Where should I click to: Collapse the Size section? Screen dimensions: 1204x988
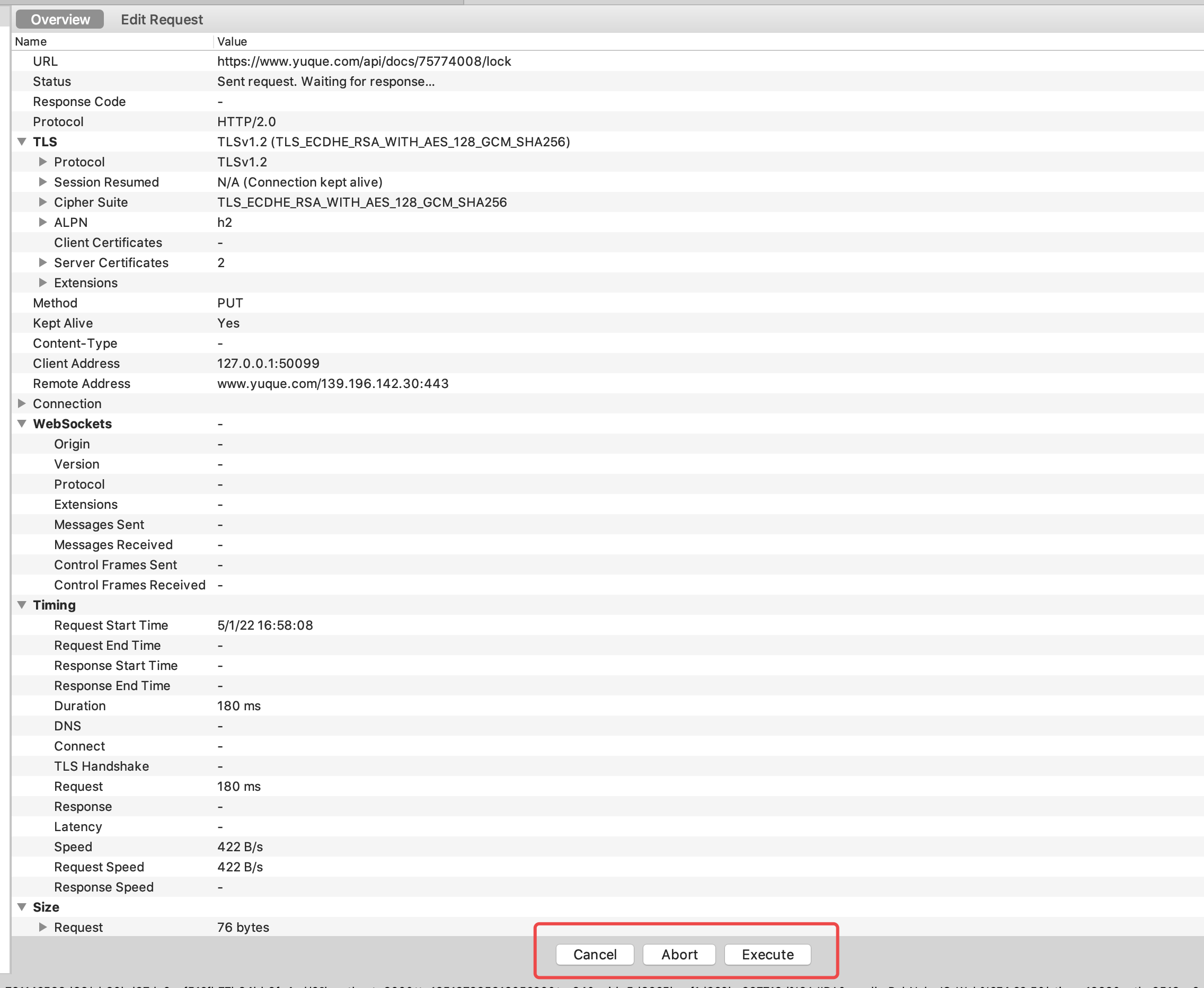pyautogui.click(x=22, y=907)
